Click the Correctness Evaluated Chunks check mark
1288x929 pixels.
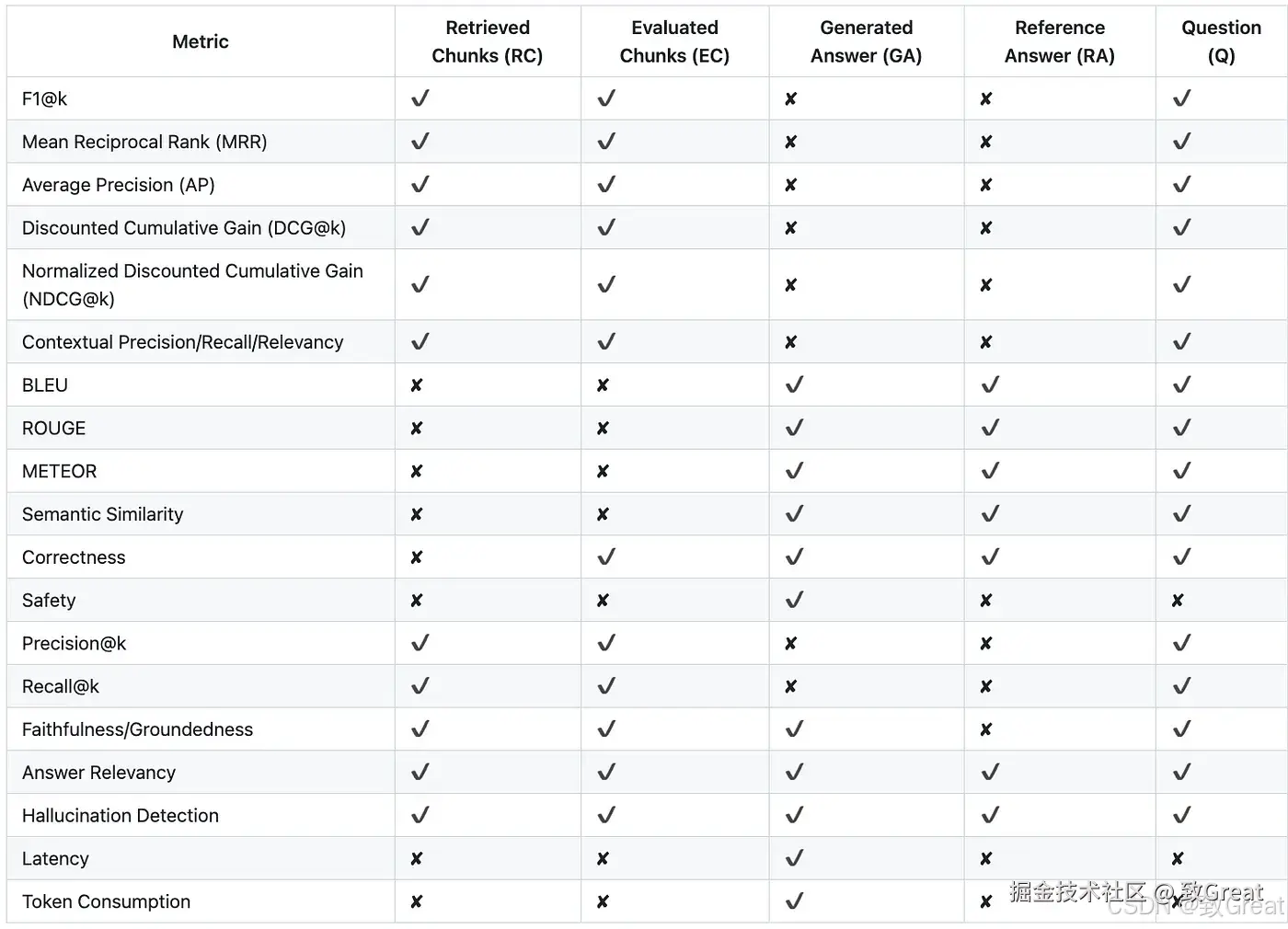[x=606, y=557]
